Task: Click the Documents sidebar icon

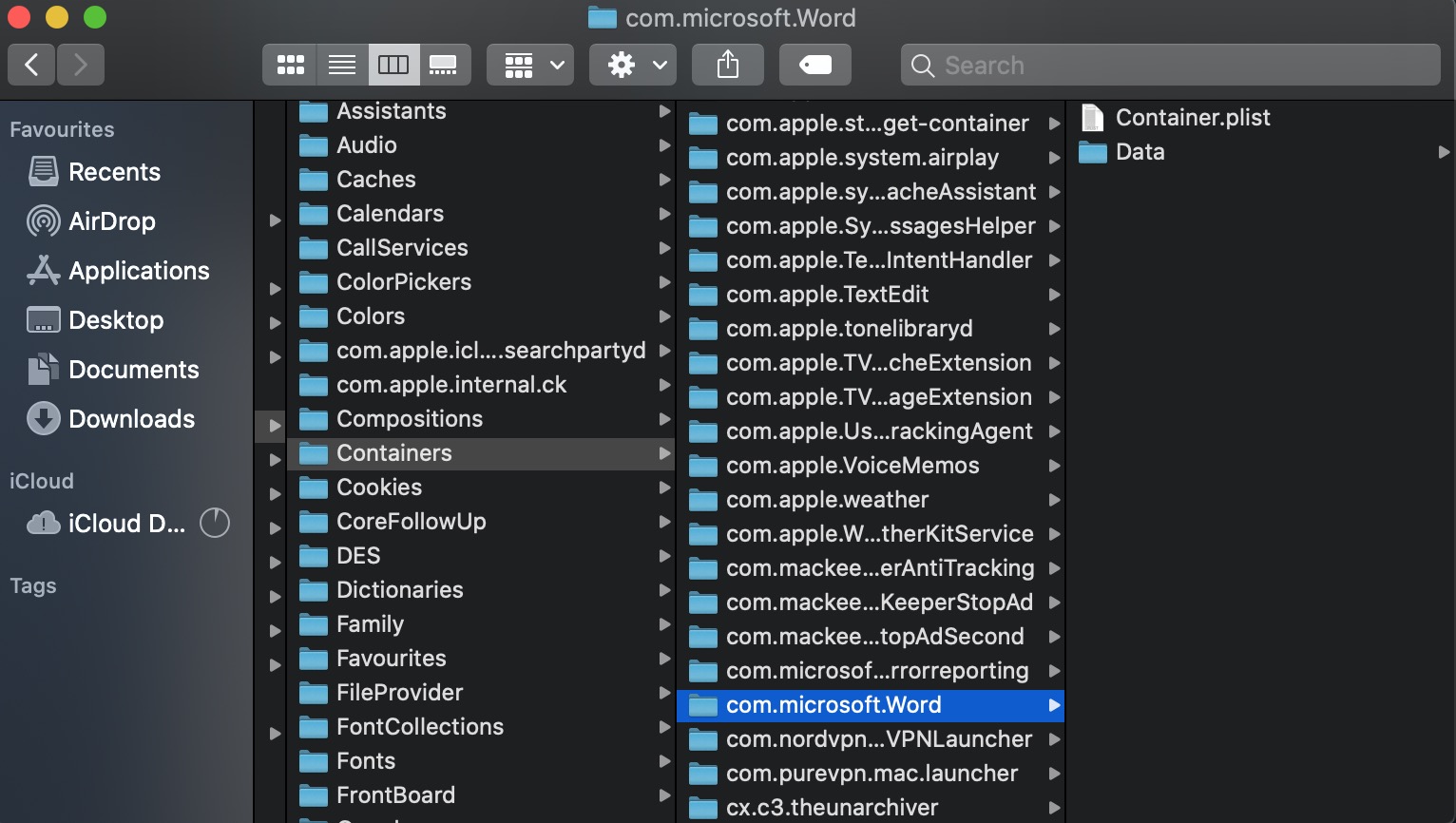Action: pos(44,369)
